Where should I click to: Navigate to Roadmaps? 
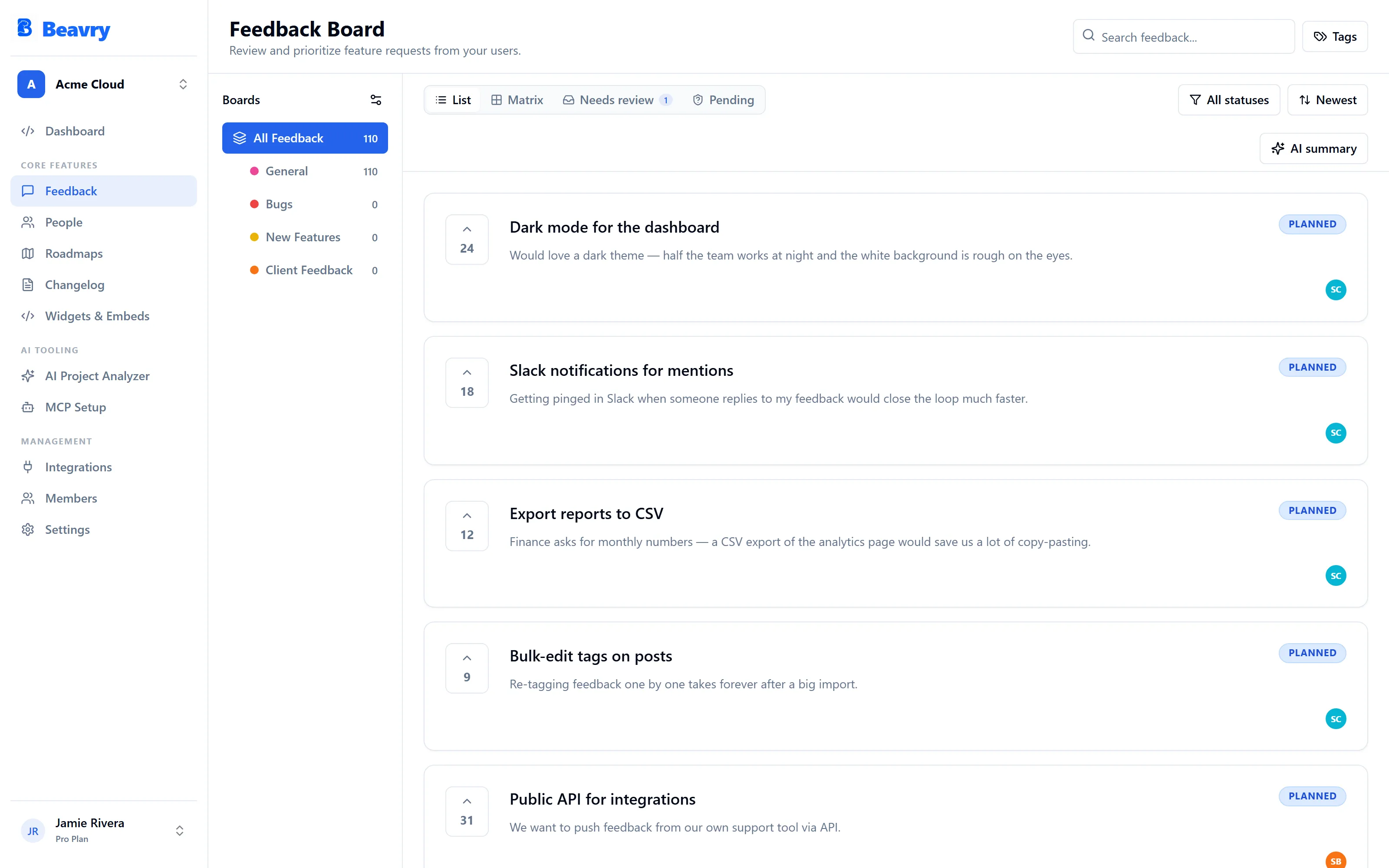[x=103, y=253]
